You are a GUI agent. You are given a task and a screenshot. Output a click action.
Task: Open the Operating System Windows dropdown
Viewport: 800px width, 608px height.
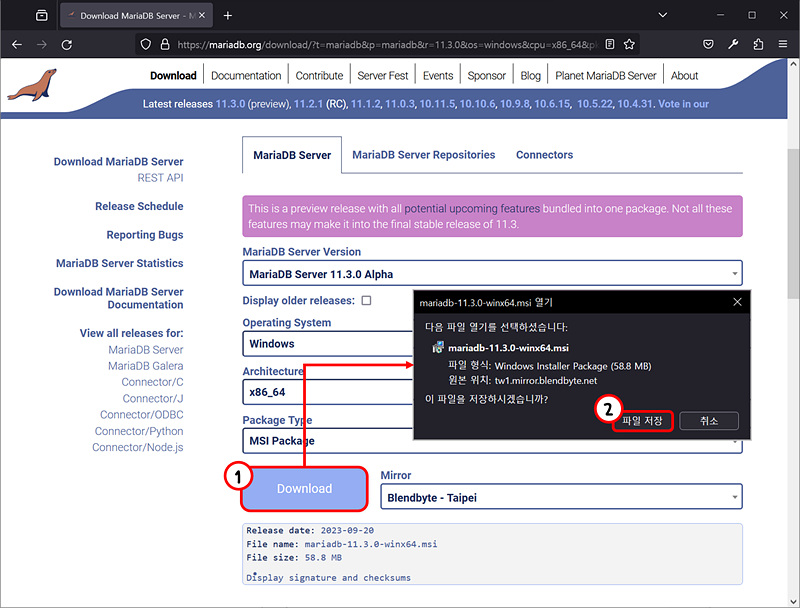coord(328,343)
